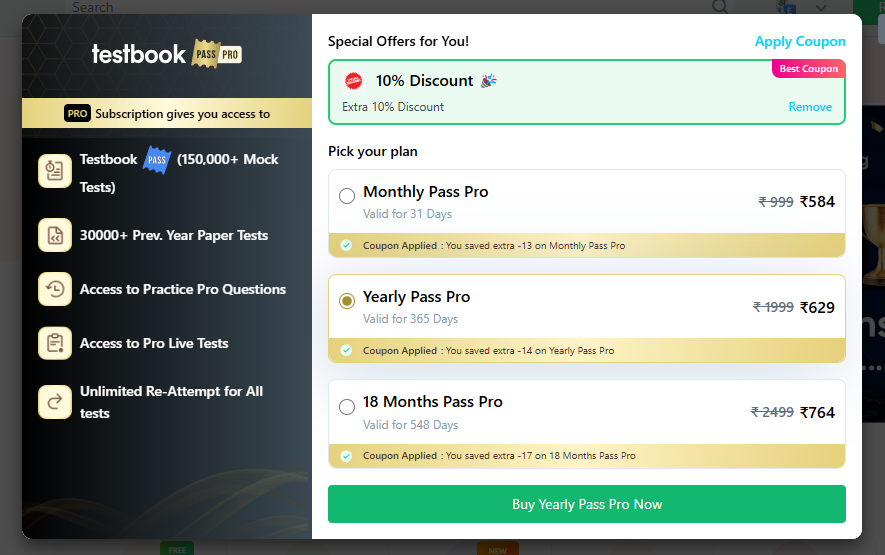Click the 'Pick your plan' heading

click(373, 151)
